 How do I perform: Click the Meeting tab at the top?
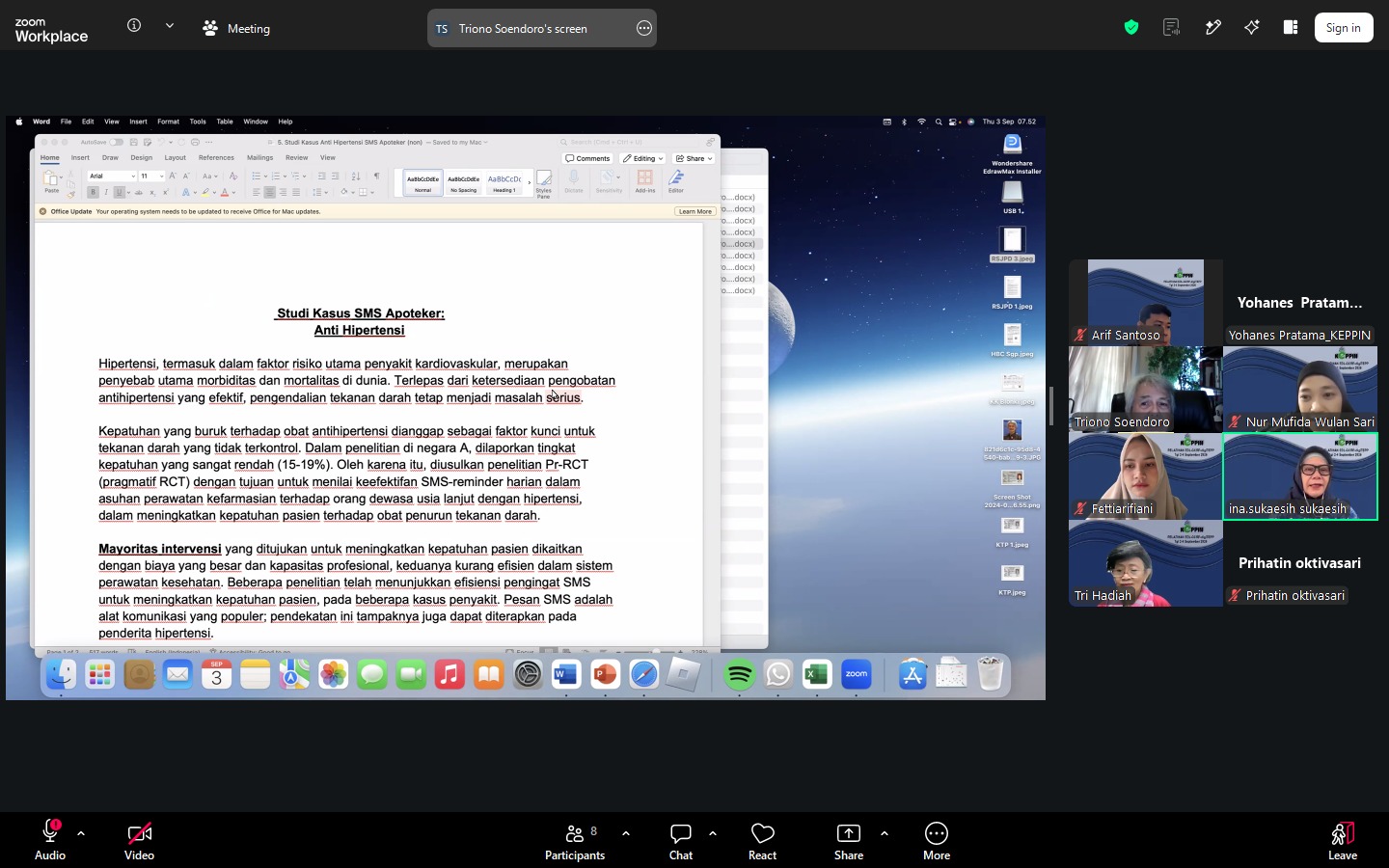coord(236,28)
